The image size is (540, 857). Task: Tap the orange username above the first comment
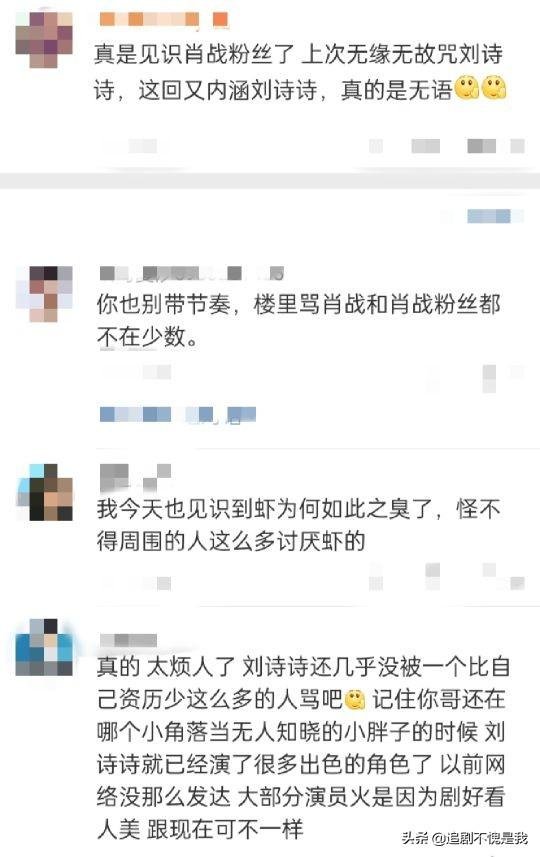point(163,20)
